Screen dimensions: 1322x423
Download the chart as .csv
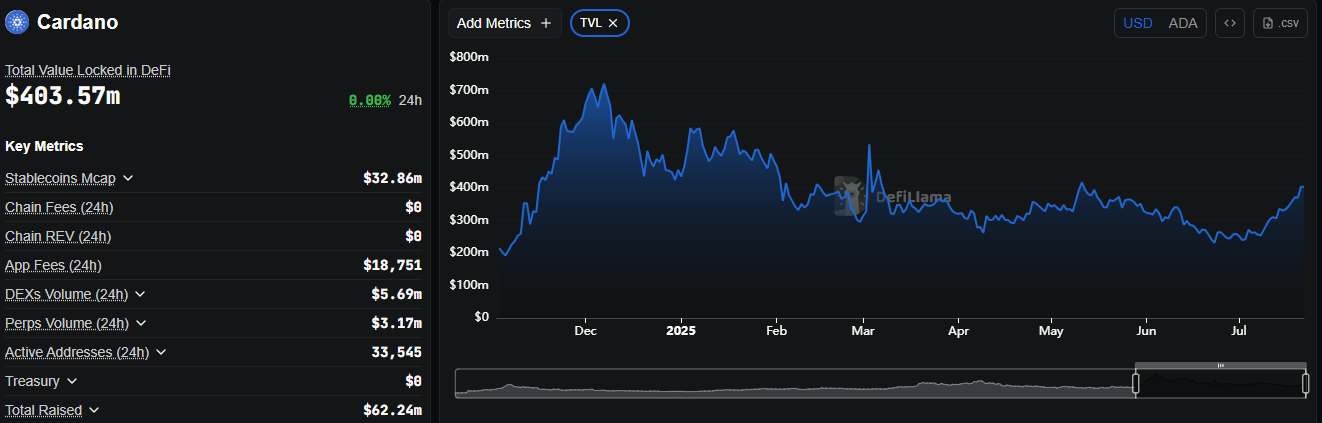pyautogui.click(x=1280, y=23)
